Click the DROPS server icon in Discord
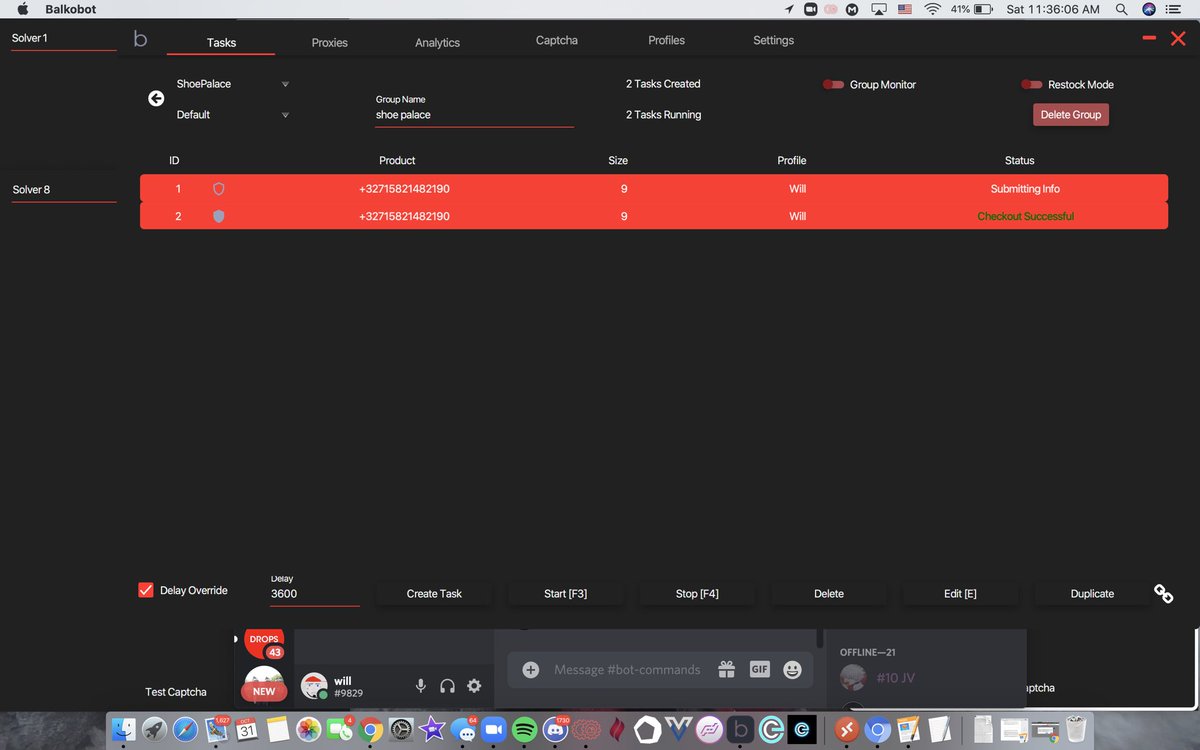Image resolution: width=1200 pixels, height=750 pixels. pos(264,643)
